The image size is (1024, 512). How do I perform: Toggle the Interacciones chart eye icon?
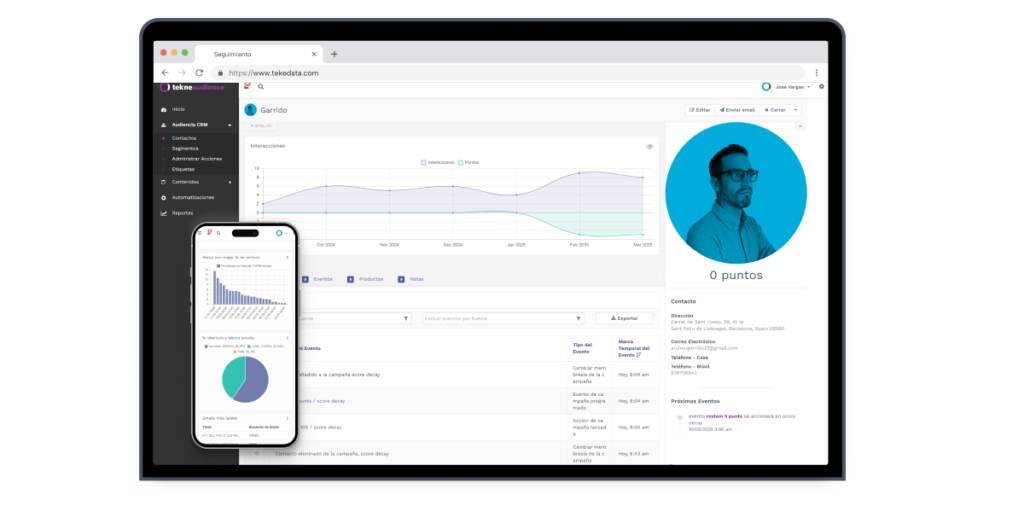pos(649,146)
